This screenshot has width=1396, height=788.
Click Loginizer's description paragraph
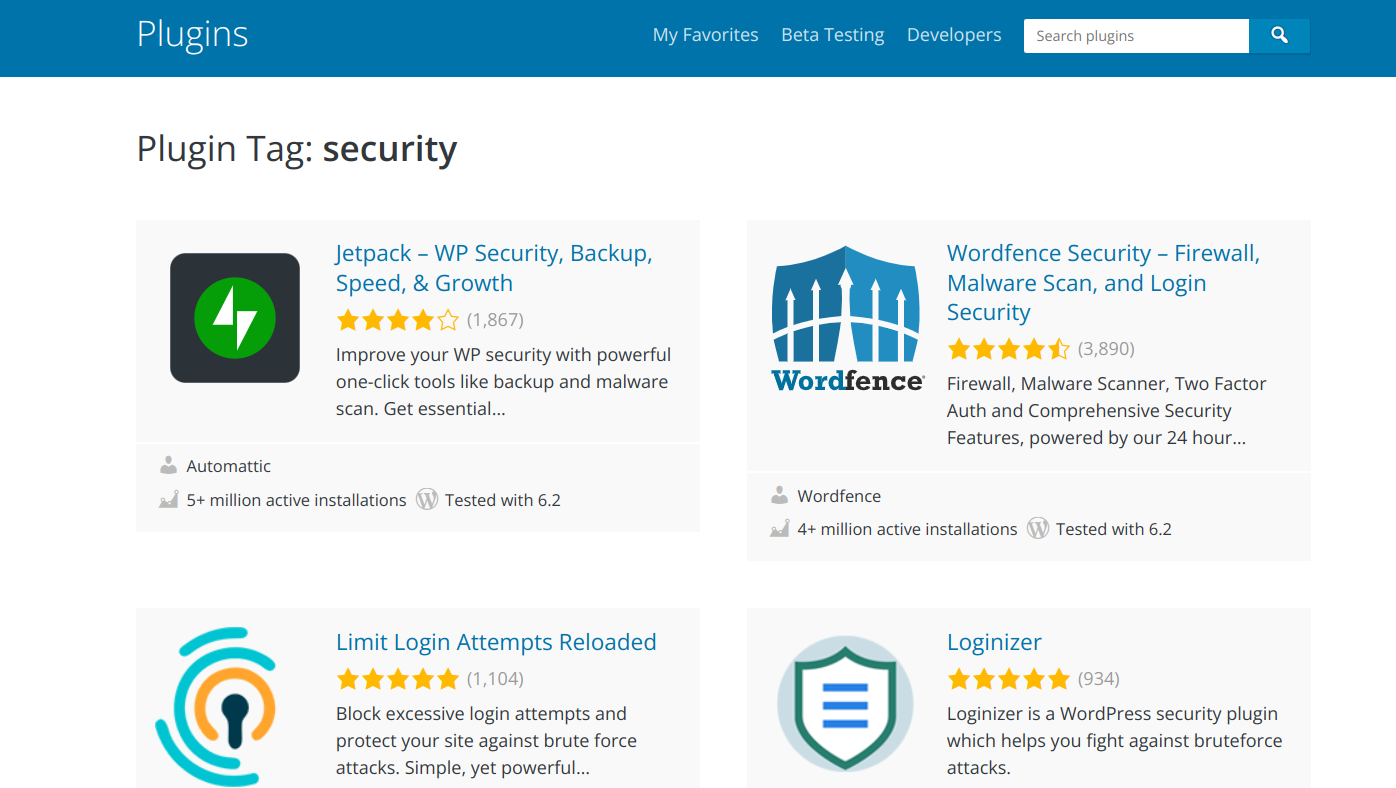(x=1115, y=741)
